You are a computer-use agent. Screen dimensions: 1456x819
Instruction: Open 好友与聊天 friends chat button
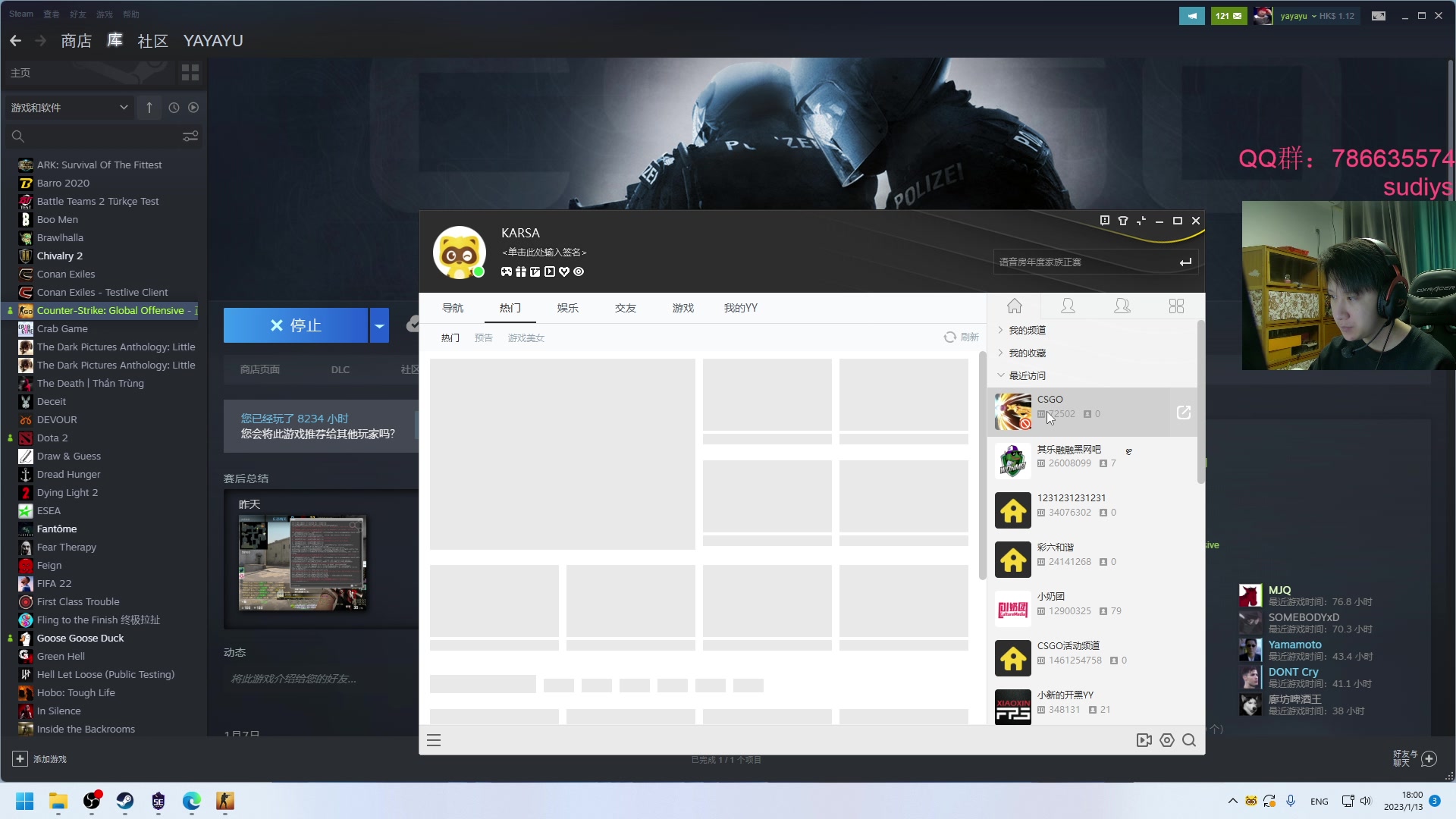[1415, 758]
